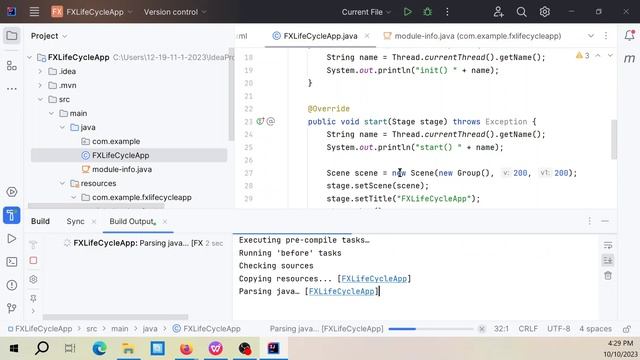Open Windows Start menu
640x360 pixels.
[x=14, y=348]
